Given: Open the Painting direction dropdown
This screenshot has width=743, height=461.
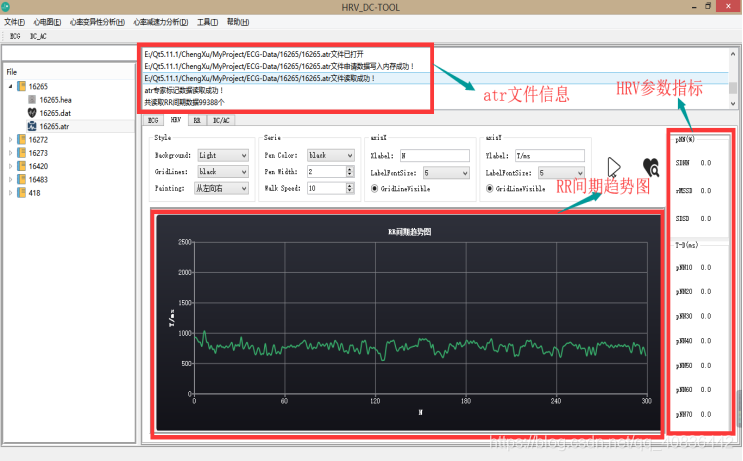Looking at the screenshot, I should click(x=221, y=188).
